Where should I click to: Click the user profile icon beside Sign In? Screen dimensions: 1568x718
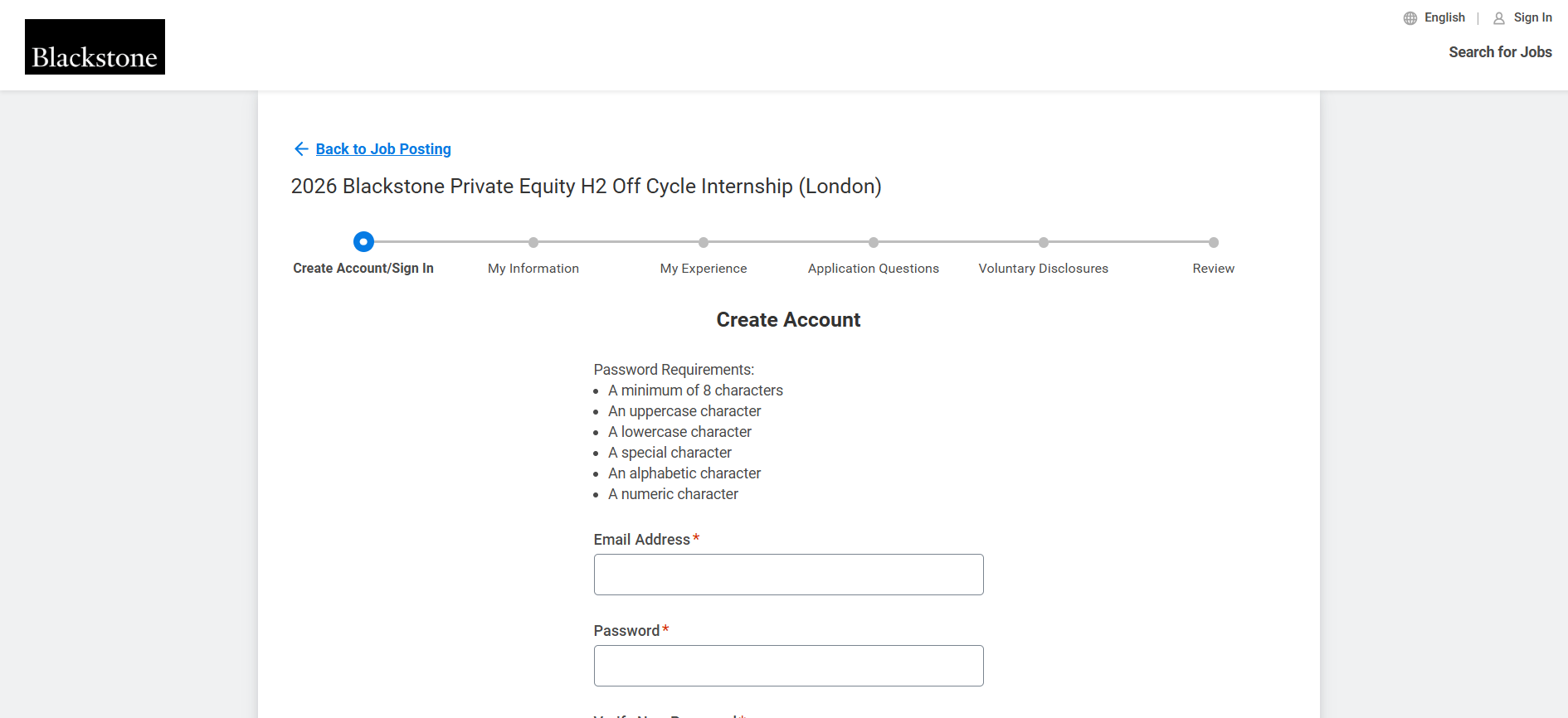tap(1499, 18)
